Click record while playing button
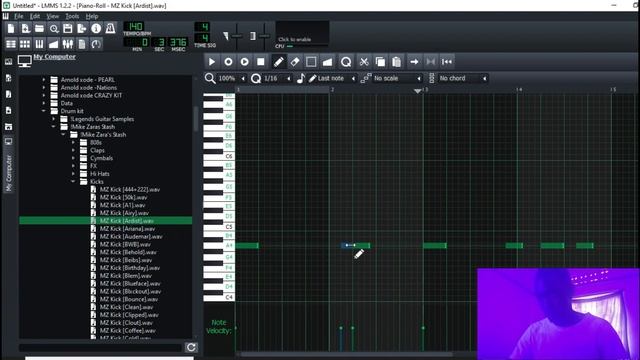The width and height of the screenshot is (640, 360). click(244, 62)
